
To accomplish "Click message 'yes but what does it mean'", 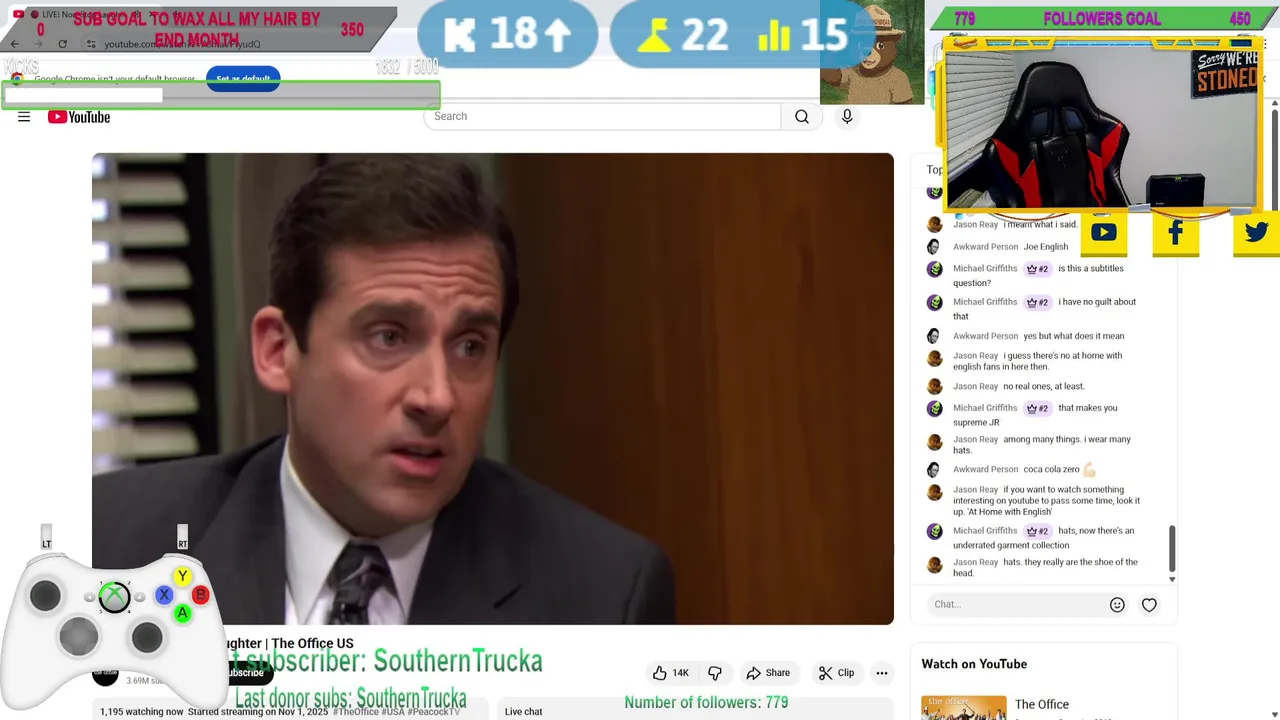I will (1073, 336).
